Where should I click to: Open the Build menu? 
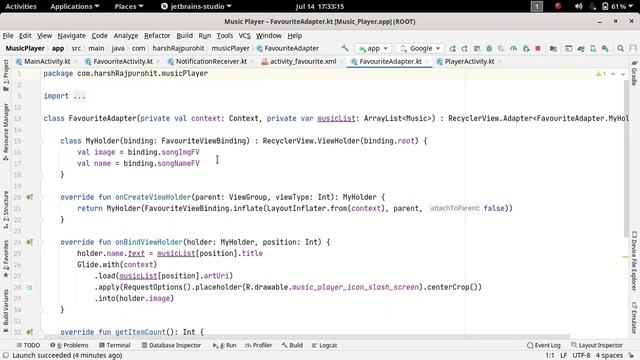pos(184,36)
